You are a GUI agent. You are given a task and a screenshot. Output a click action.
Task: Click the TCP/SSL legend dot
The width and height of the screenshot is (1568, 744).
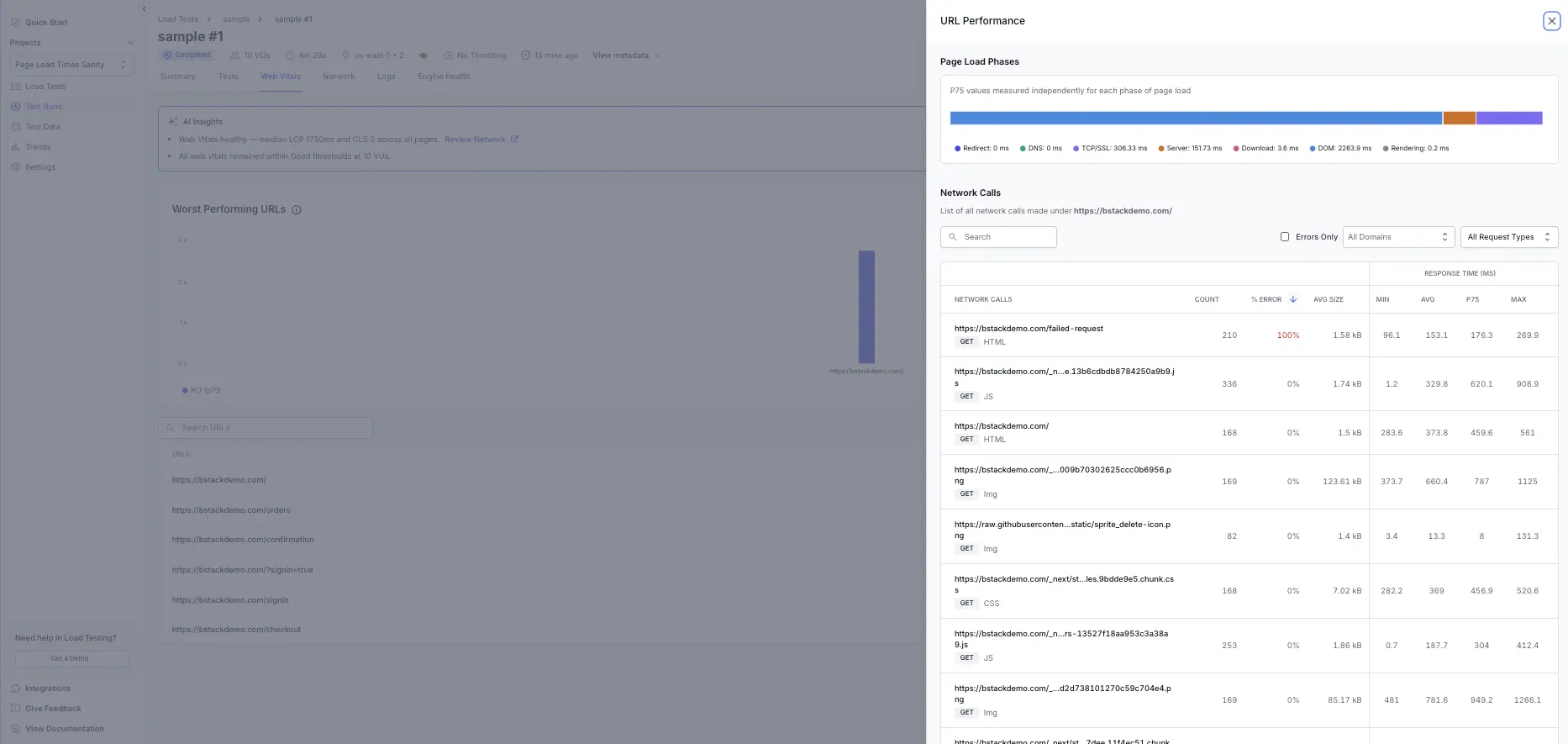click(x=1076, y=149)
